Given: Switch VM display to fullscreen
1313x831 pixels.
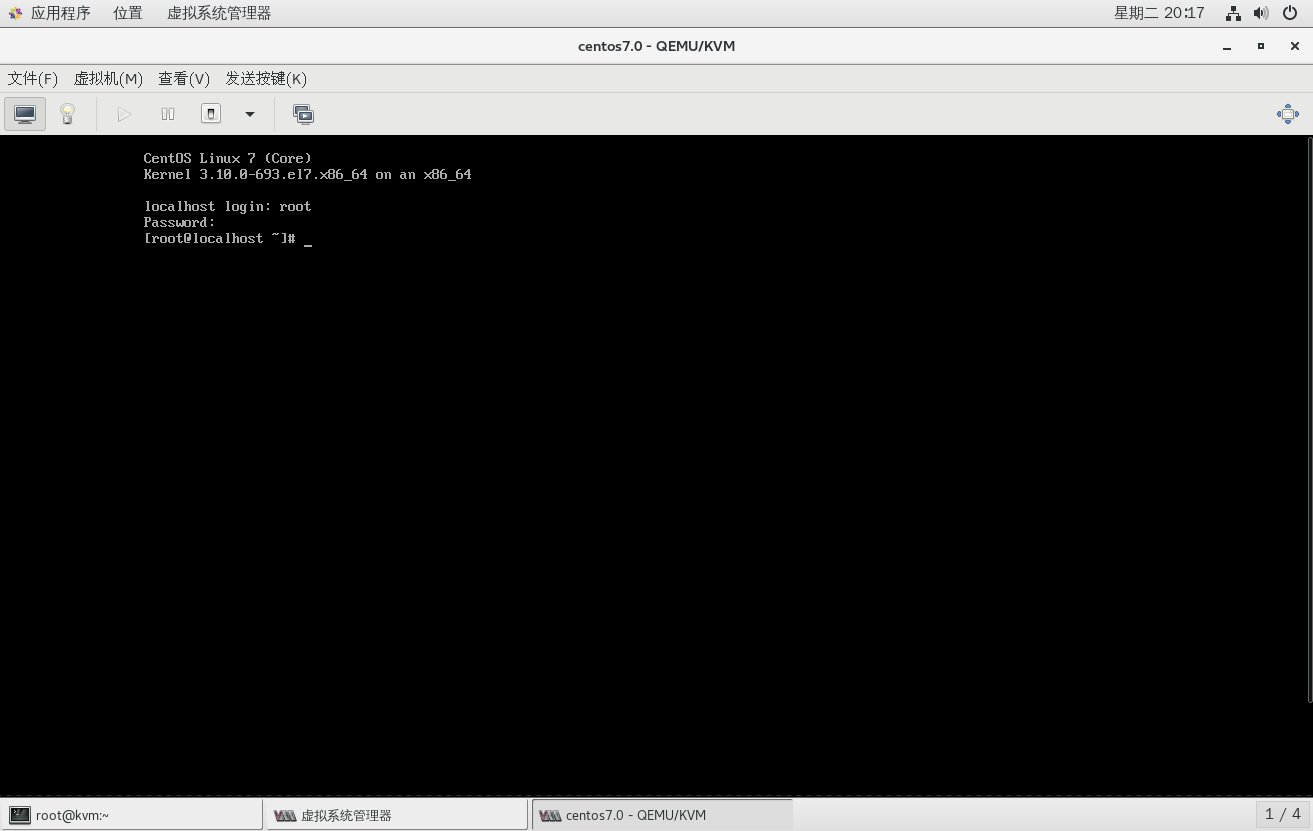Looking at the screenshot, I should [x=1287, y=114].
